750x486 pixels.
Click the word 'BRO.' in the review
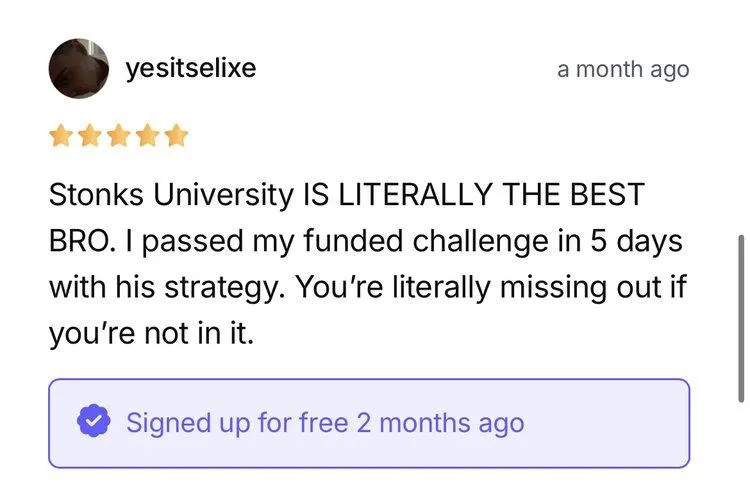pyautogui.click(x=82, y=241)
